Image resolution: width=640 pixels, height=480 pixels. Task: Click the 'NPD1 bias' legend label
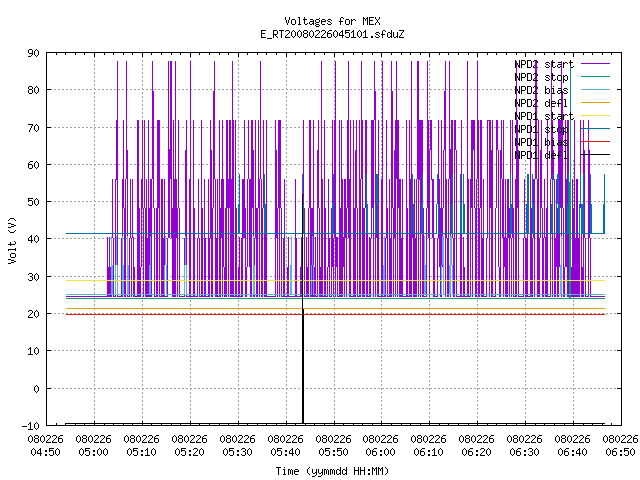tap(541, 142)
